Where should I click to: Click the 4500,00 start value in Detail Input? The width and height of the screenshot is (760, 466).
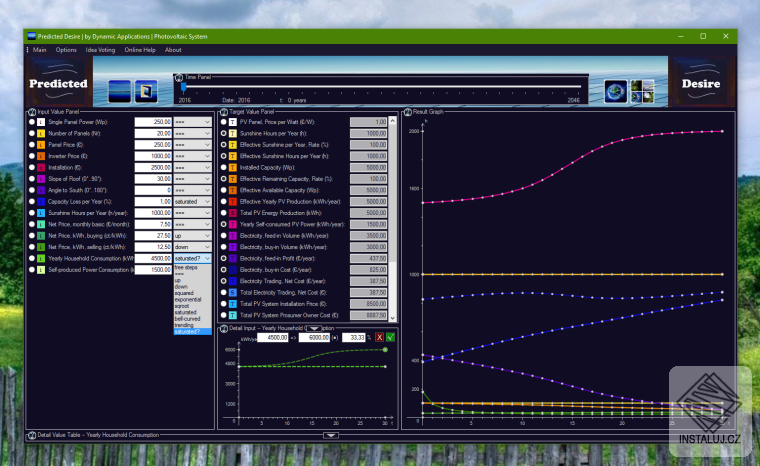click(272, 337)
